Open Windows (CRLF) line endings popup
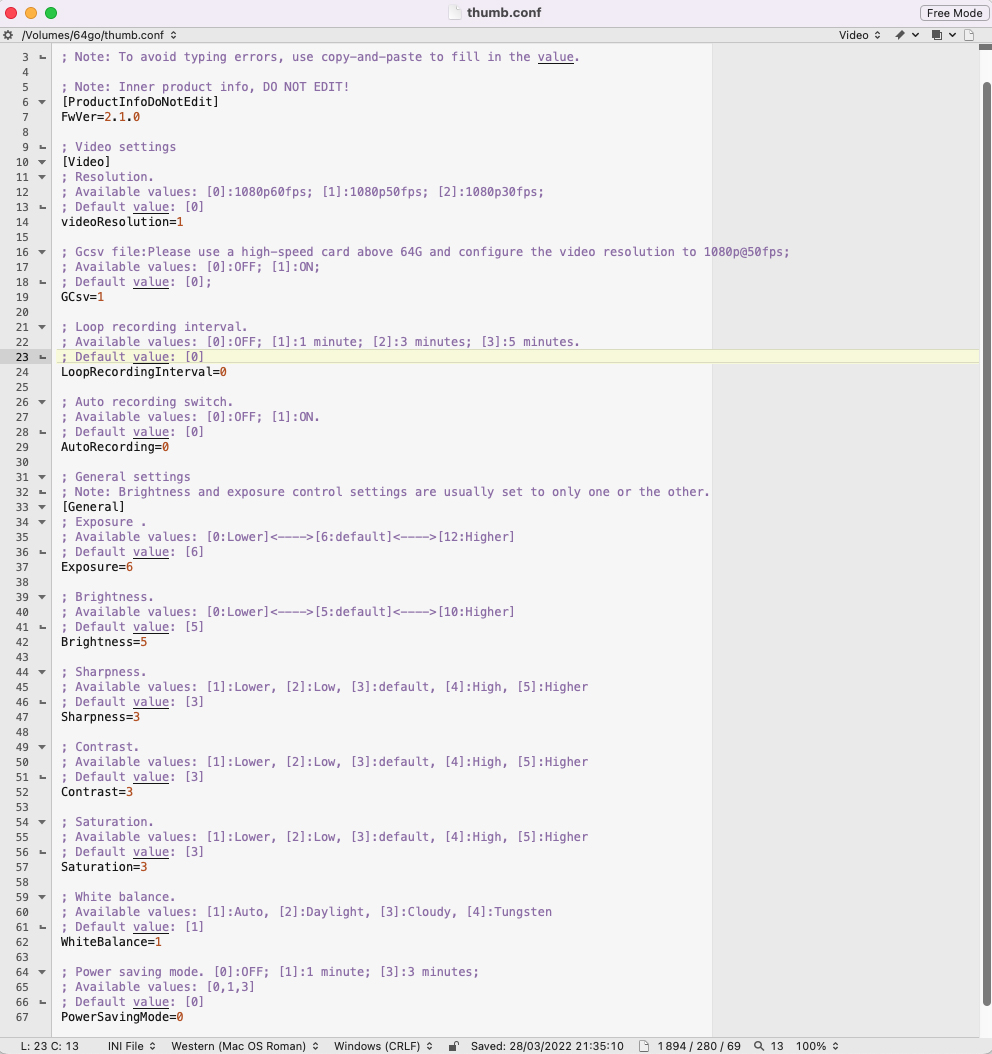 click(x=383, y=1046)
